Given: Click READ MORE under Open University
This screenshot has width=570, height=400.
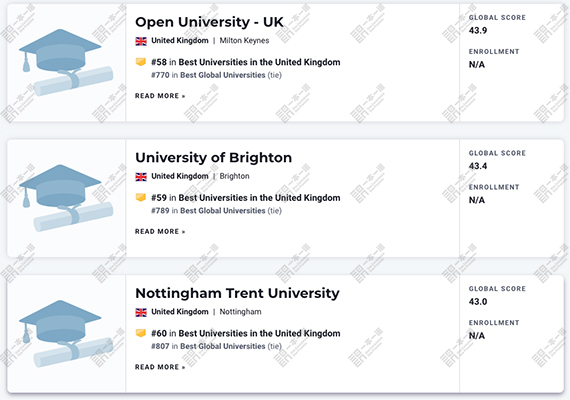Looking at the screenshot, I should point(160,96).
